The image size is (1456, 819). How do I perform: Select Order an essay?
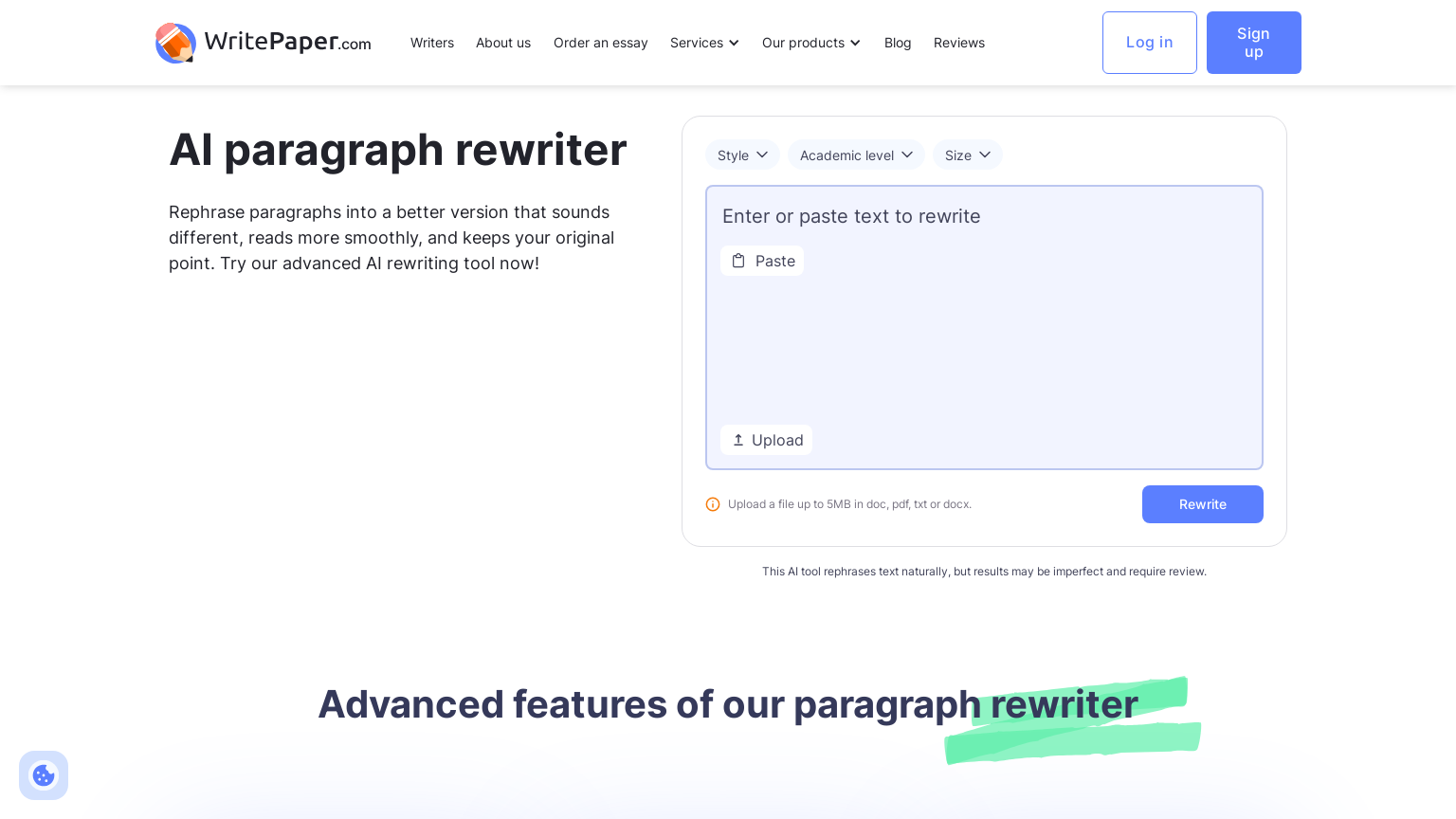[600, 43]
